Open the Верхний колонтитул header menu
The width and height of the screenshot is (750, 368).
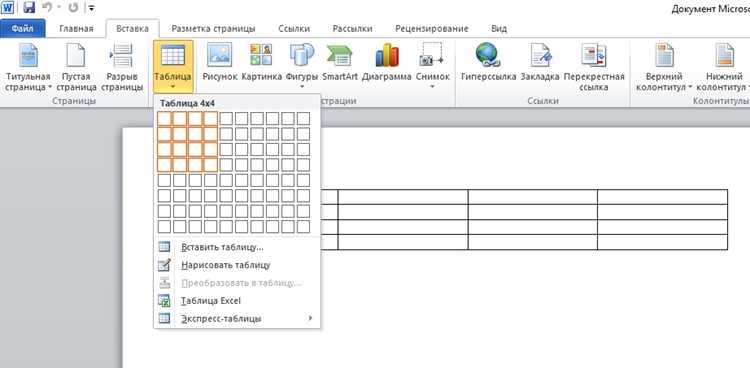click(665, 67)
